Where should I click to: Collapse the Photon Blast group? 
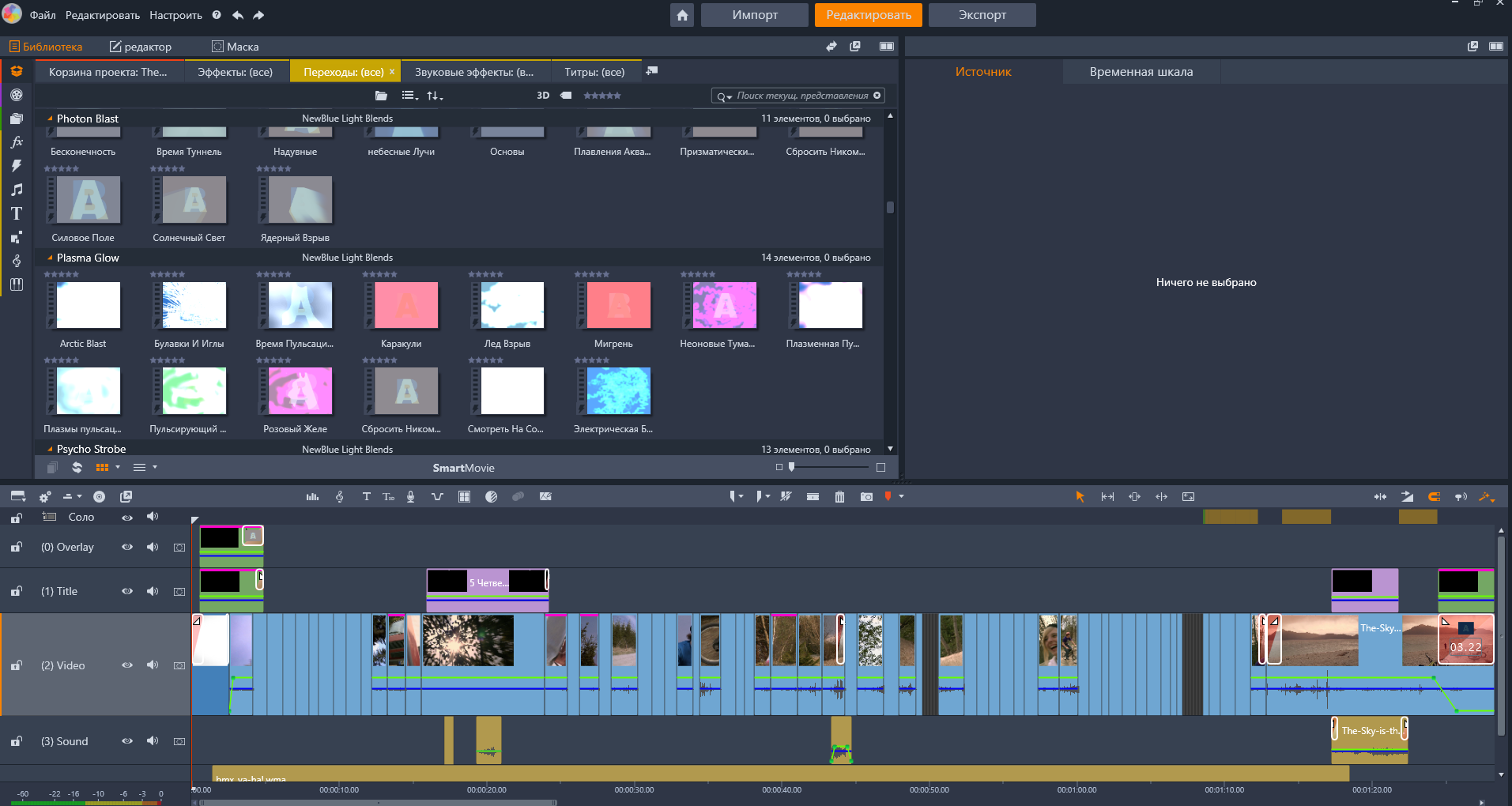50,119
